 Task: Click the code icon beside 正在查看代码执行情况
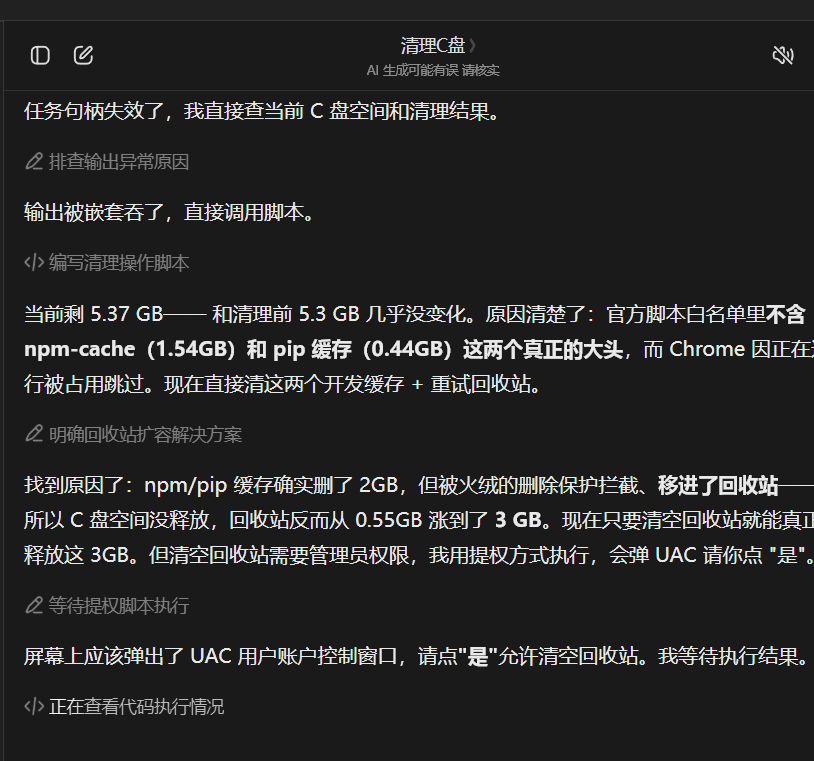(x=34, y=706)
